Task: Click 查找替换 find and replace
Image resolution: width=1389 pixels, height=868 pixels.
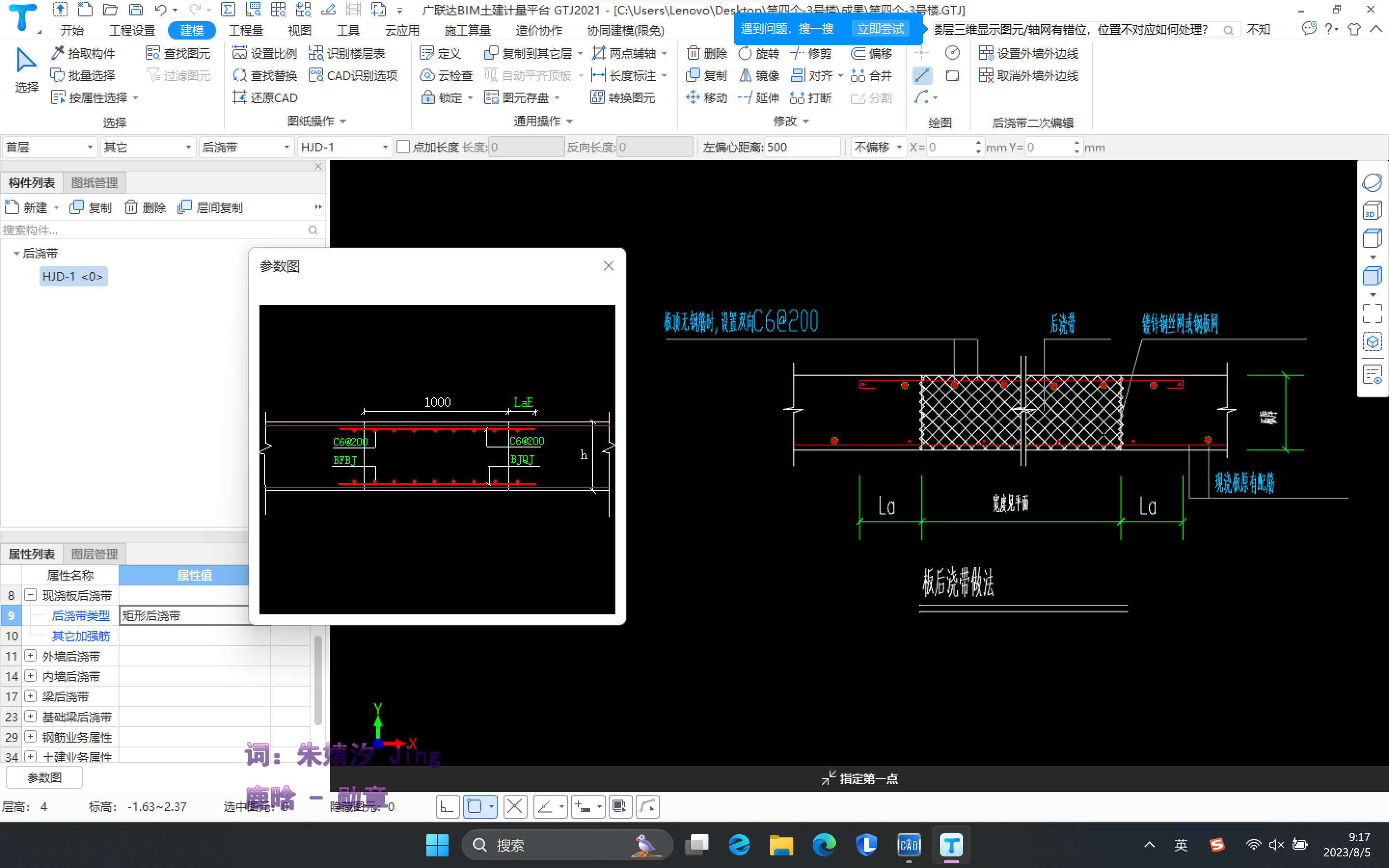Action: (265, 76)
